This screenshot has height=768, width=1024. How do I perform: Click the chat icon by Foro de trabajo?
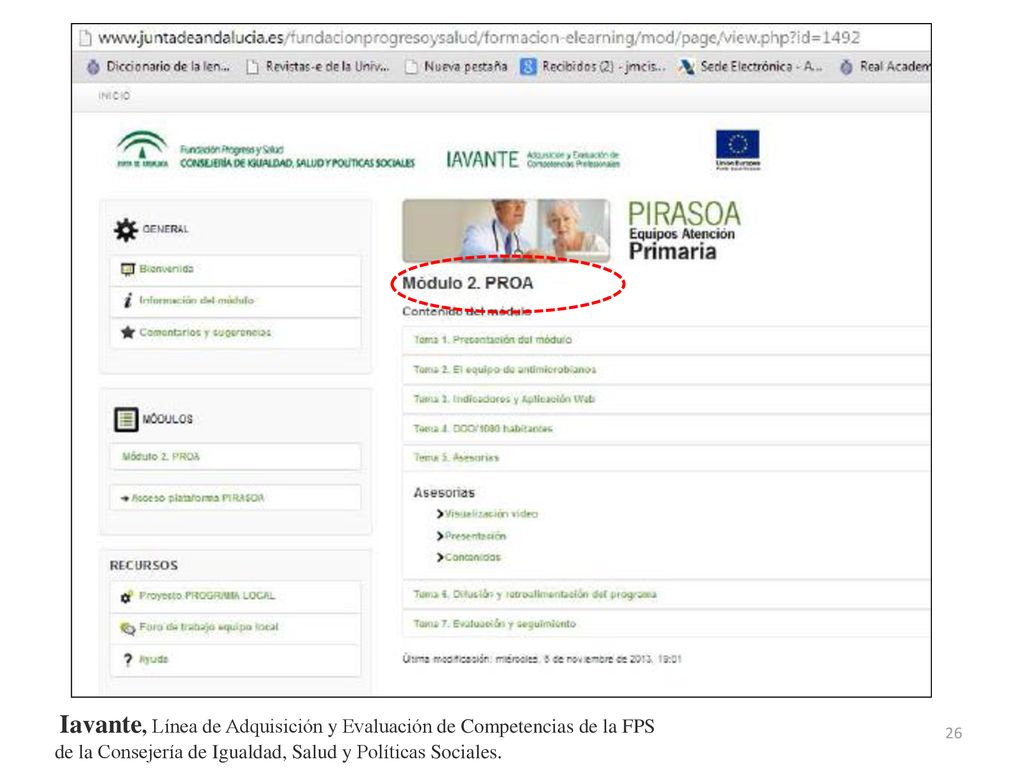(x=127, y=628)
